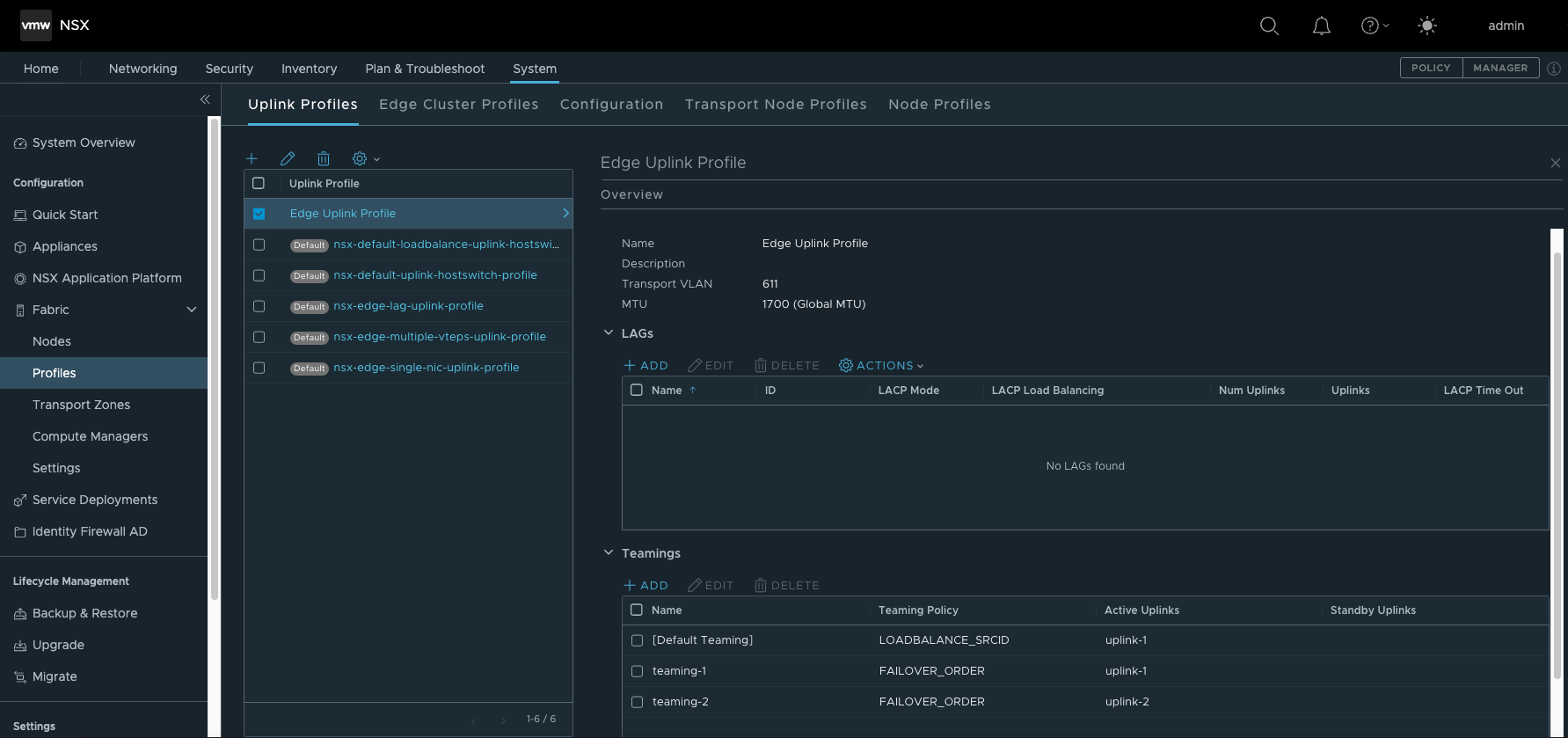Open the help question mark menu
The width and height of the screenshot is (1568, 738).
coord(1375,26)
